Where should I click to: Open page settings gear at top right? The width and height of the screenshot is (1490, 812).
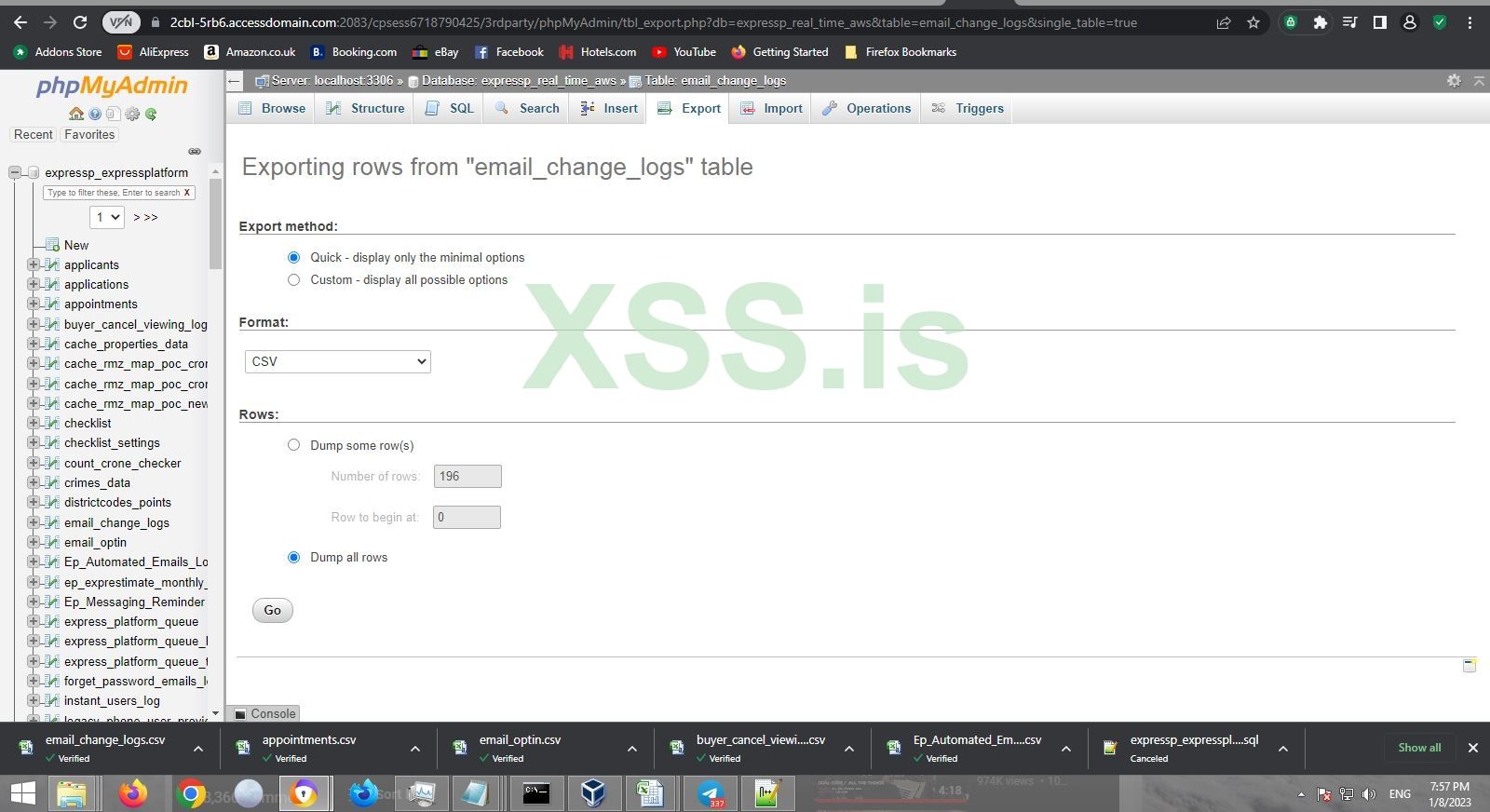1454,81
